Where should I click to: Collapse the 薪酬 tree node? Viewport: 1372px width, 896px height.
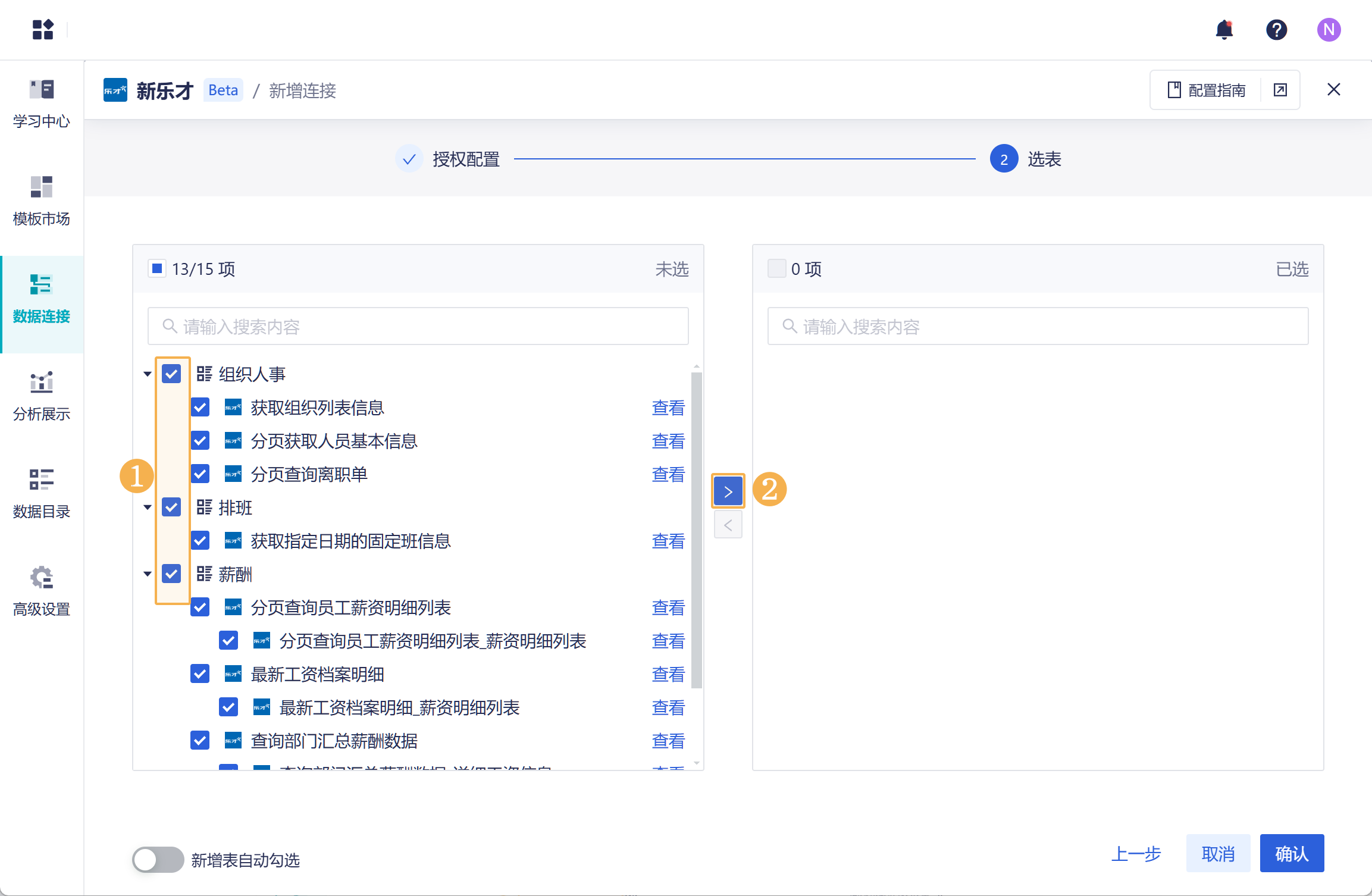point(148,574)
